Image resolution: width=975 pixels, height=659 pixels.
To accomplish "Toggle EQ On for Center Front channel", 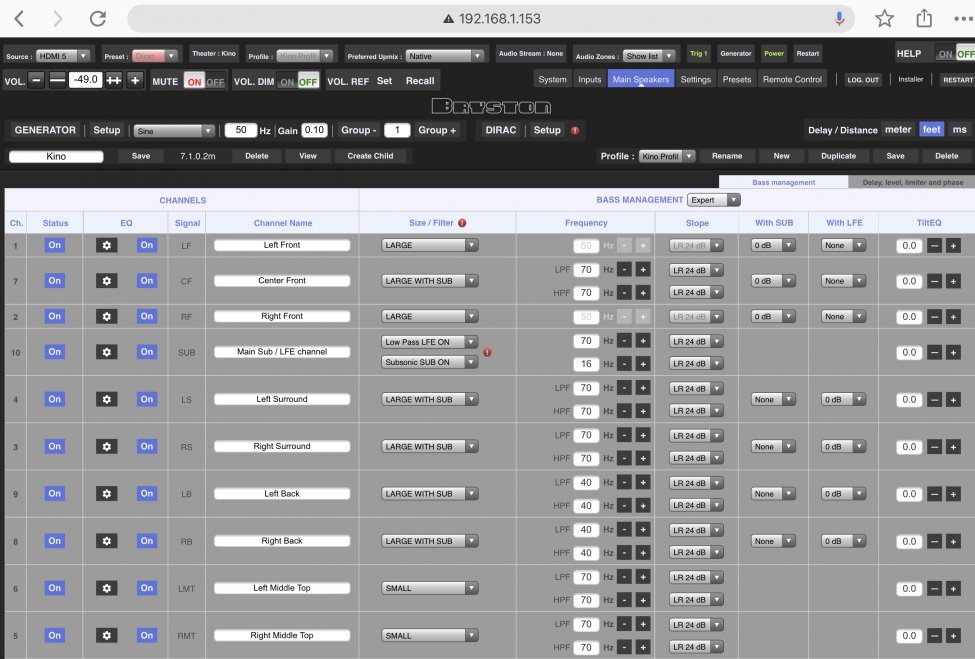I will click(x=147, y=281).
